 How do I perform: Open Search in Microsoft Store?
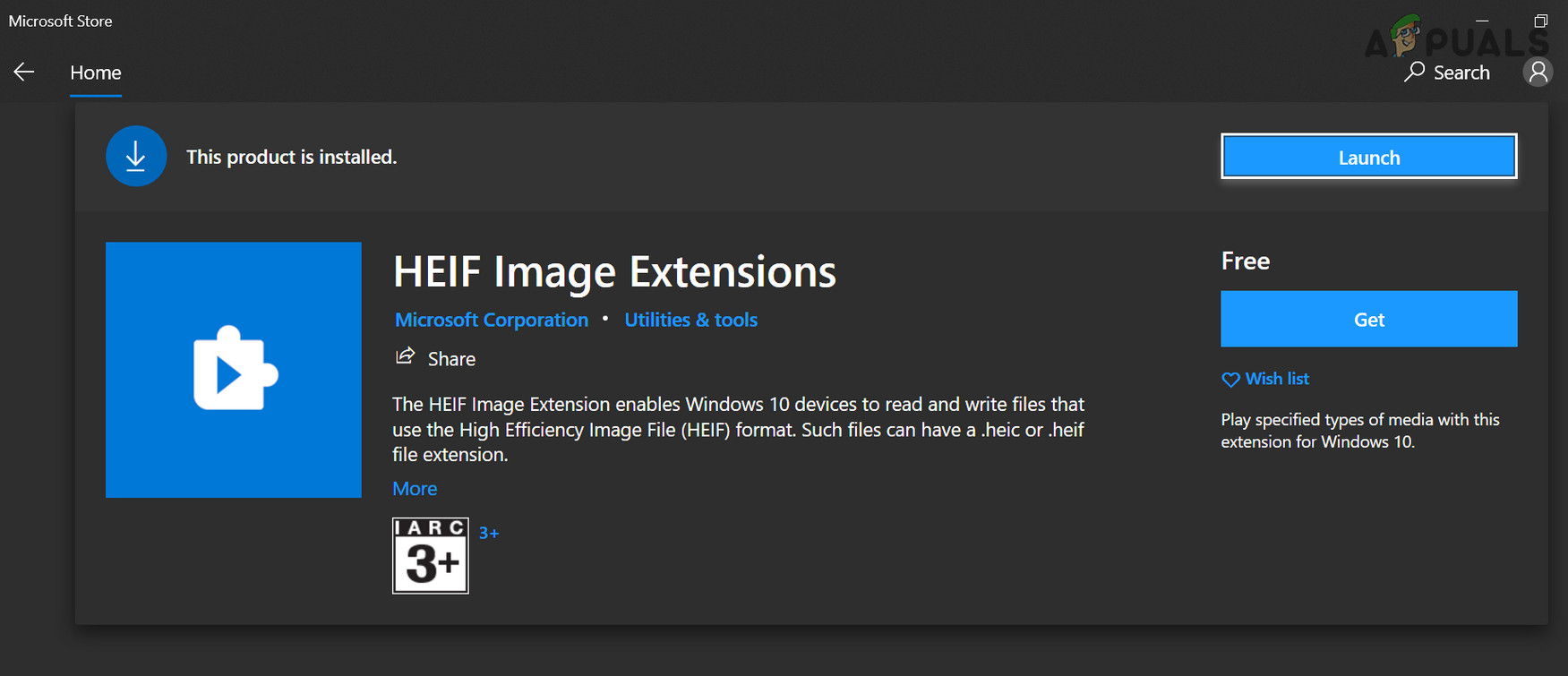[x=1447, y=73]
